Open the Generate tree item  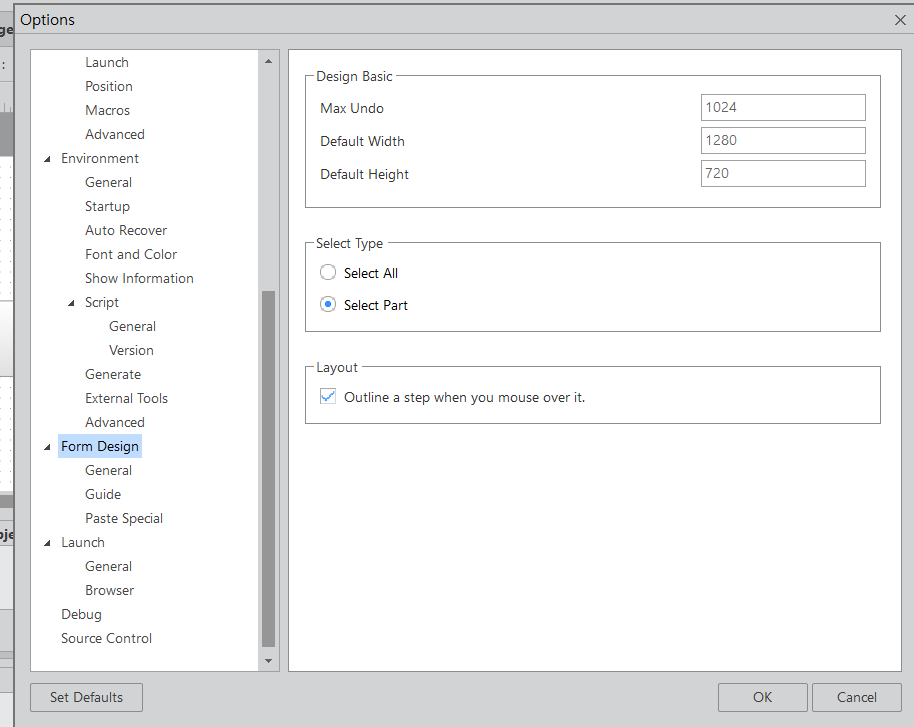point(113,374)
